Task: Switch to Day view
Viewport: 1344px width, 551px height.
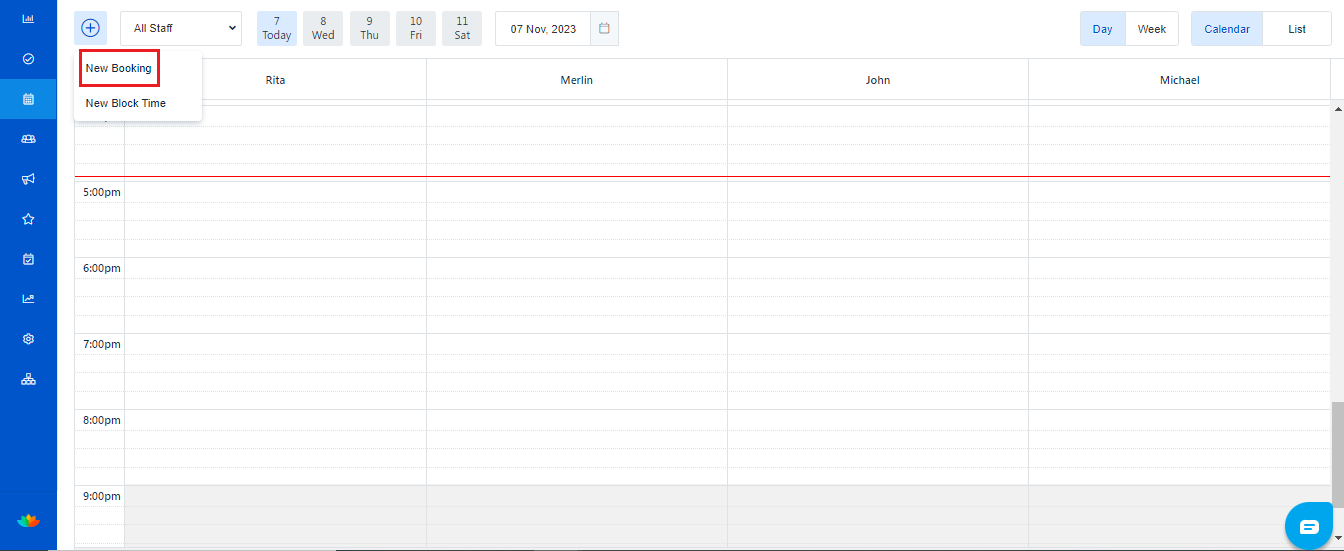Action: (x=1103, y=29)
